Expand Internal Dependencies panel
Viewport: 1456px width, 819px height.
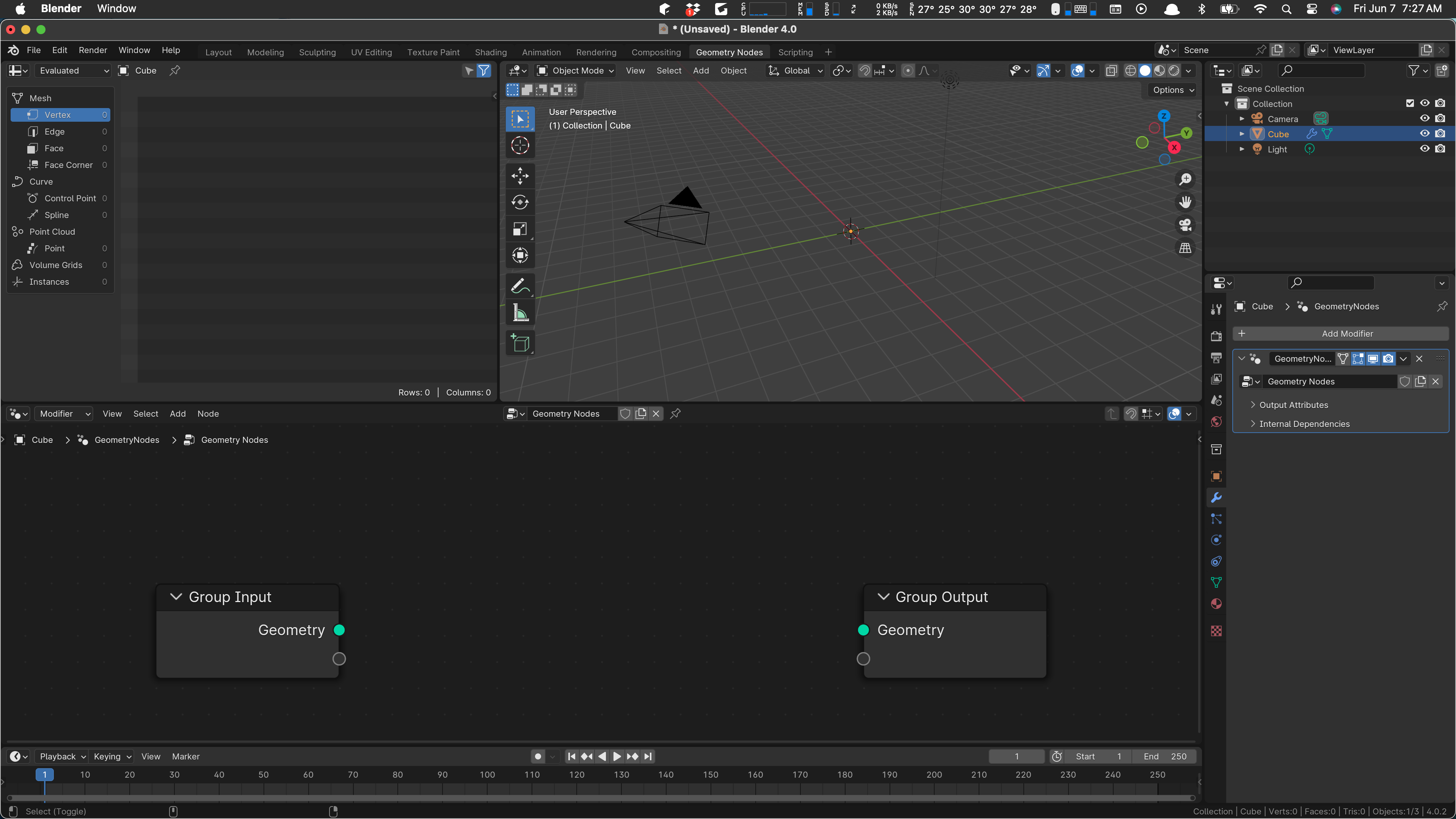[1304, 424]
